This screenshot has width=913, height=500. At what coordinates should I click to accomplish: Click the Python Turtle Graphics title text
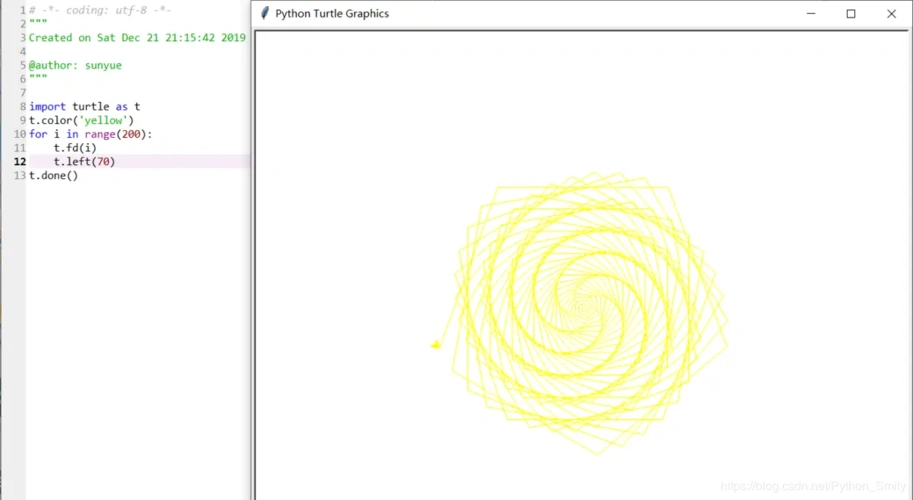[332, 14]
